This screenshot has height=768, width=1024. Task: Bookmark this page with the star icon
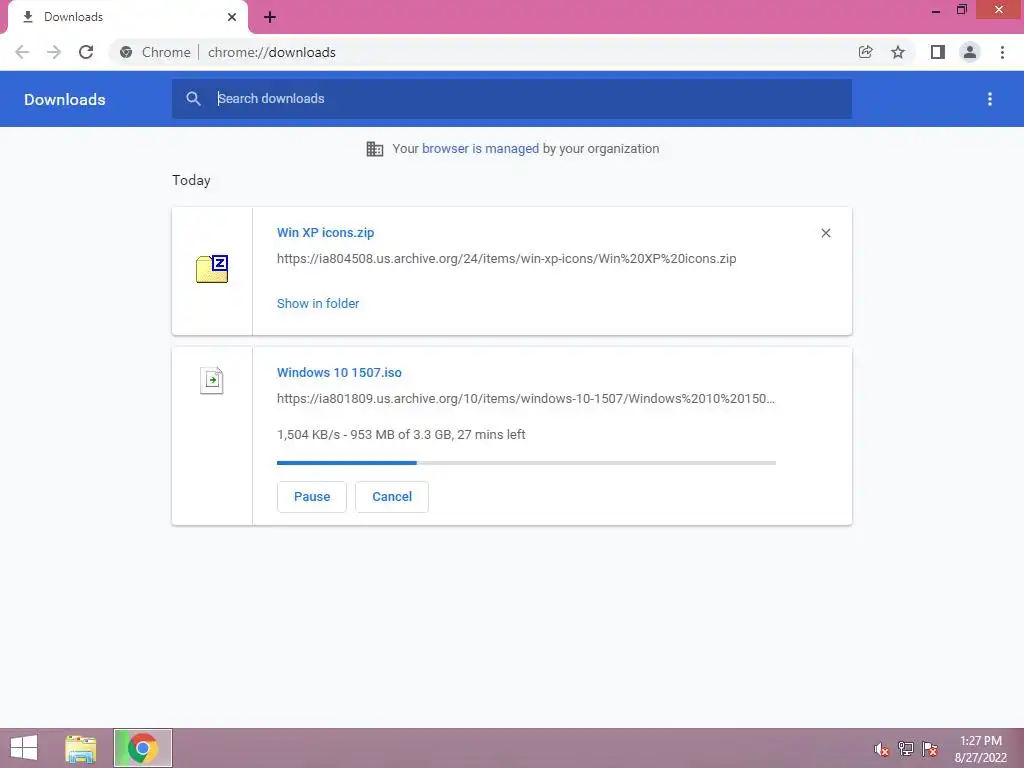click(898, 52)
